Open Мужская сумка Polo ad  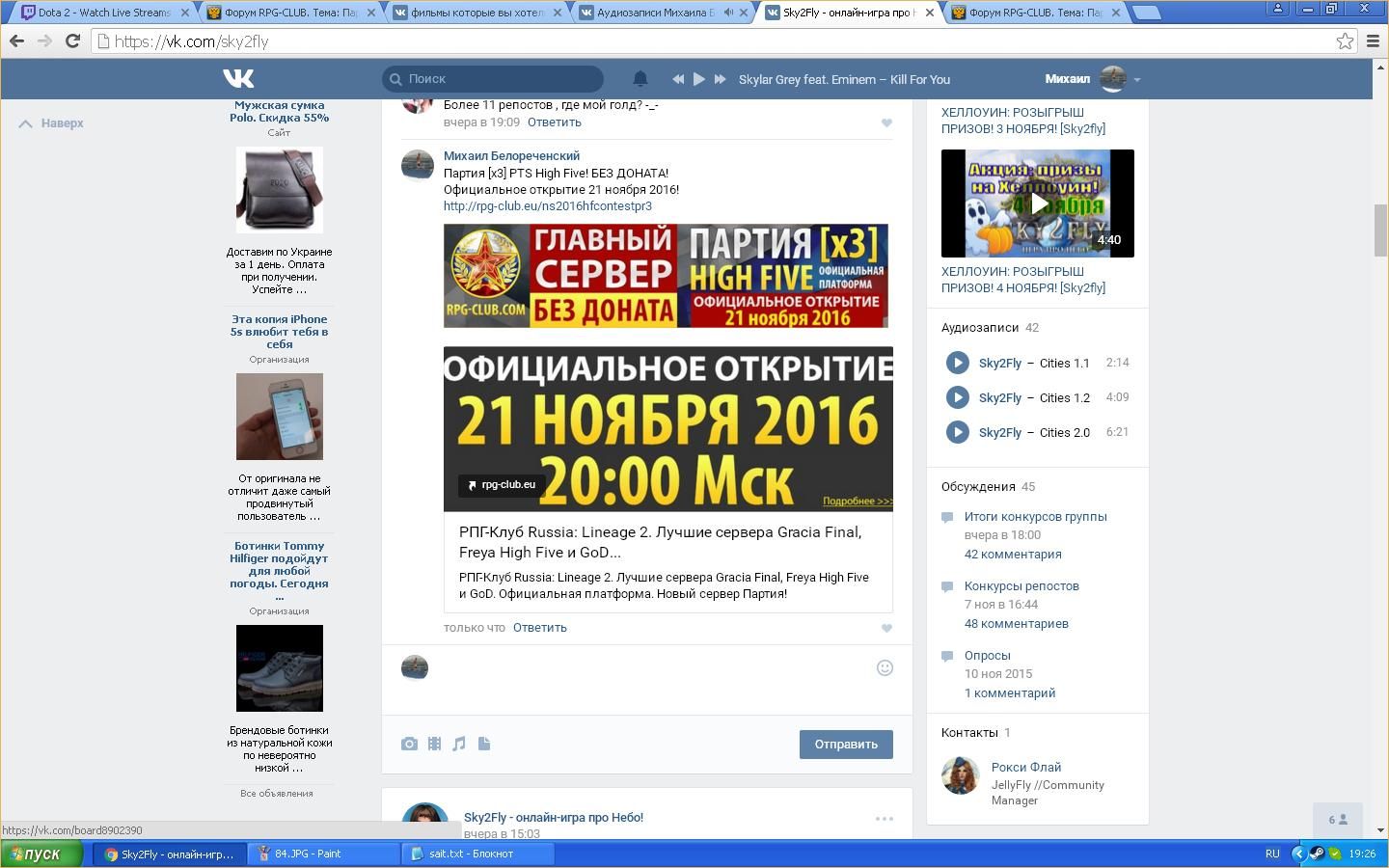click(280, 112)
